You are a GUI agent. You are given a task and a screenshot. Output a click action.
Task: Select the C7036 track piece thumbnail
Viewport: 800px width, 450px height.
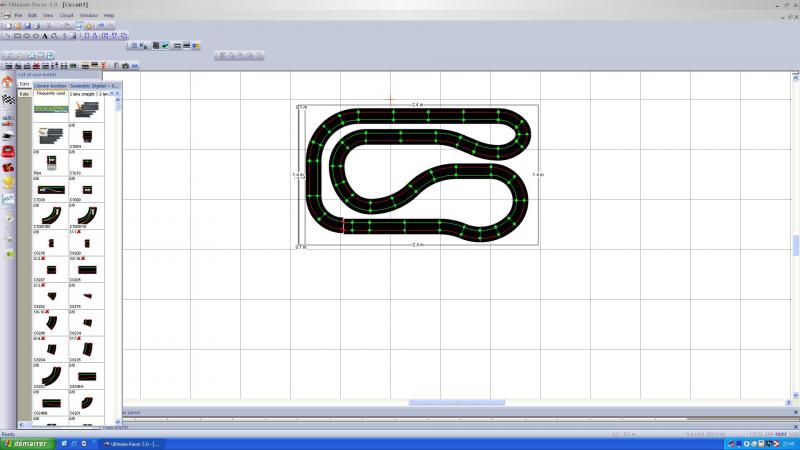tap(50, 188)
